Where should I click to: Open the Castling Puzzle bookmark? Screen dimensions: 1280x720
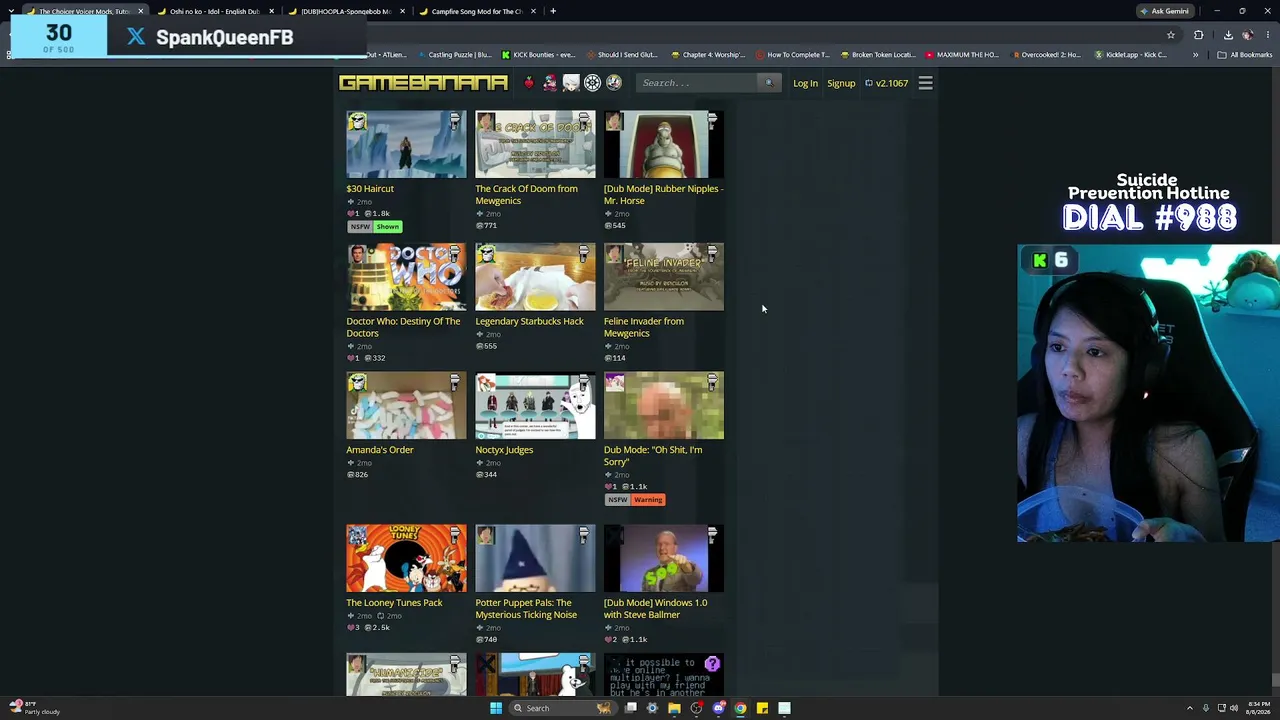pos(455,55)
